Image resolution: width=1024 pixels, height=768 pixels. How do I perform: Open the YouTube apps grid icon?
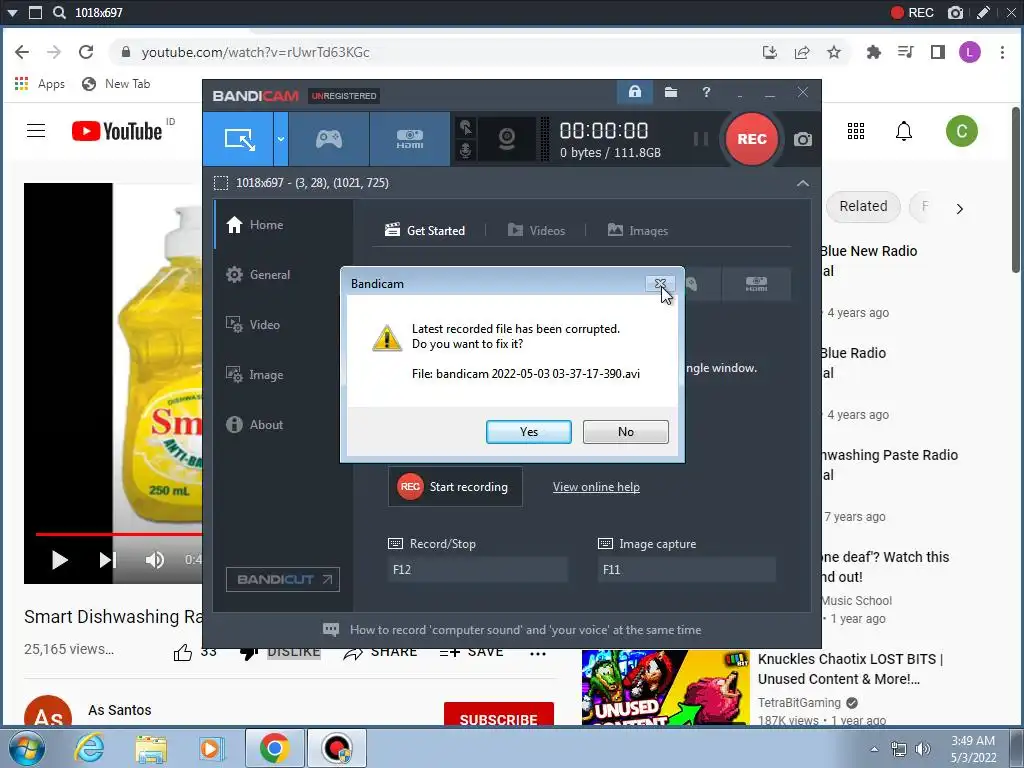click(856, 131)
